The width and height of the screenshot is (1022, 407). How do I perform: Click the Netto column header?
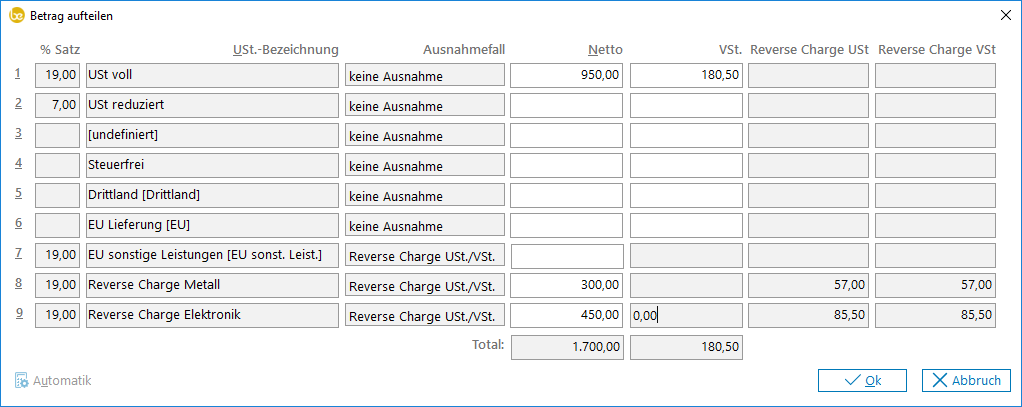(605, 49)
